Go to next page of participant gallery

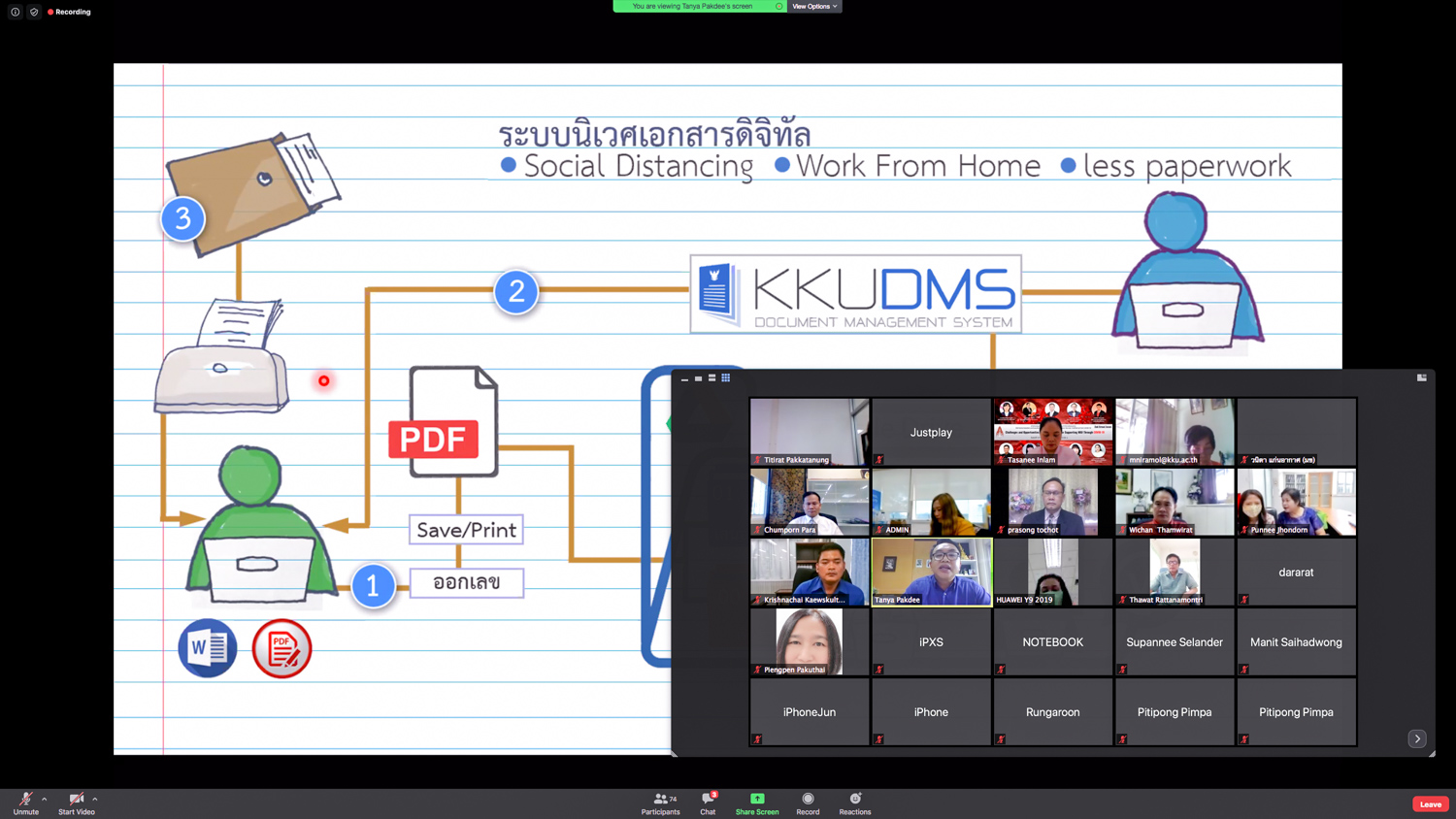coord(1417,738)
